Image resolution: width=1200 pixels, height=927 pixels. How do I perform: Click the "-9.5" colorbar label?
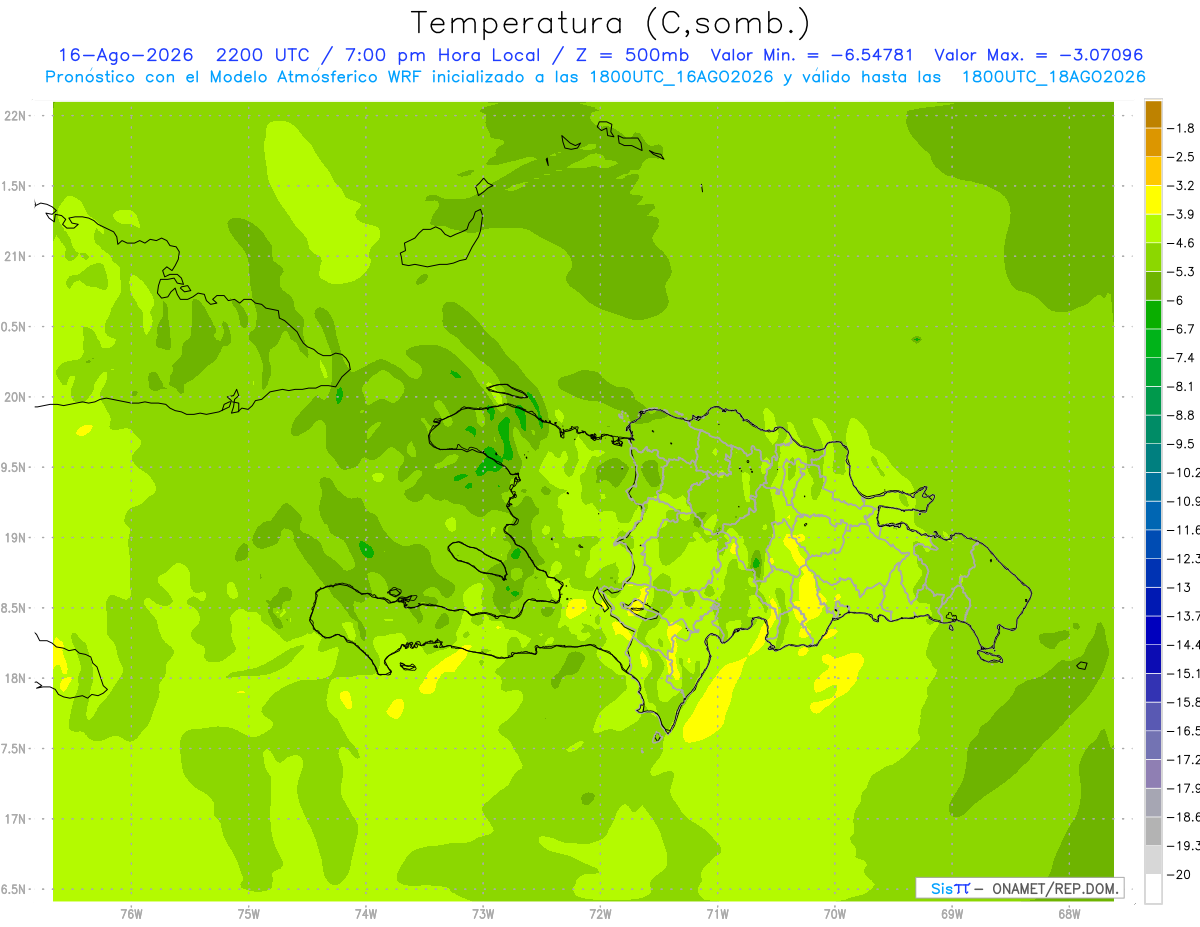pyautogui.click(x=1183, y=444)
